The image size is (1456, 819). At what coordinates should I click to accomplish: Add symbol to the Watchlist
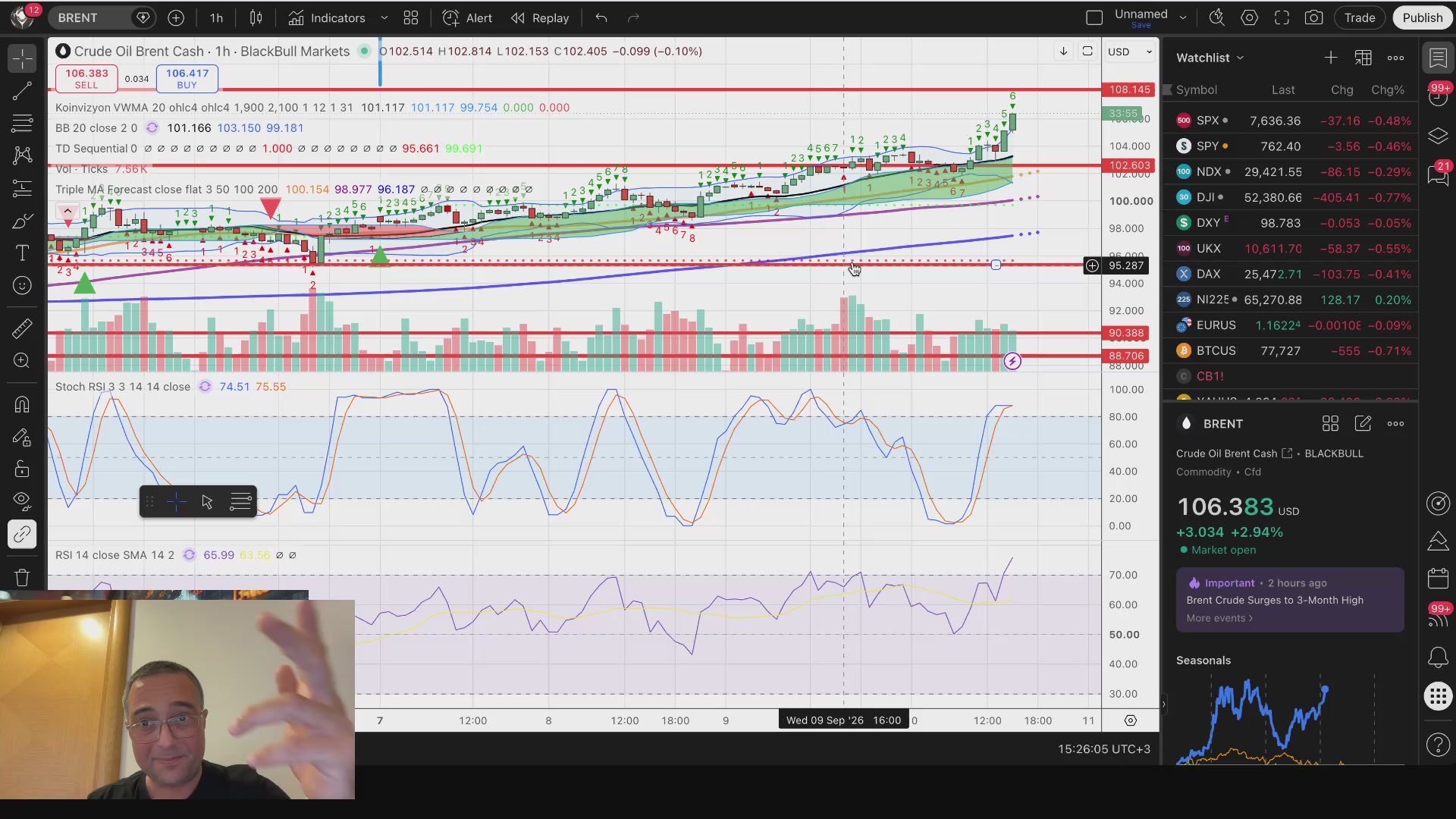(1331, 58)
